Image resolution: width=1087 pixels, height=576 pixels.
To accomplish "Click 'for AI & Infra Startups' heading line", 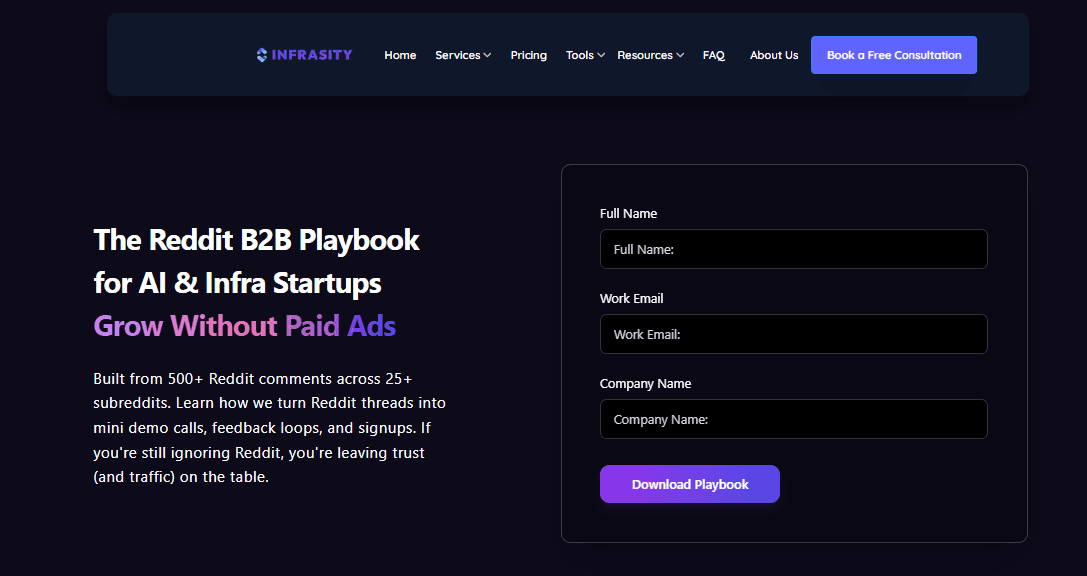I will click(238, 283).
